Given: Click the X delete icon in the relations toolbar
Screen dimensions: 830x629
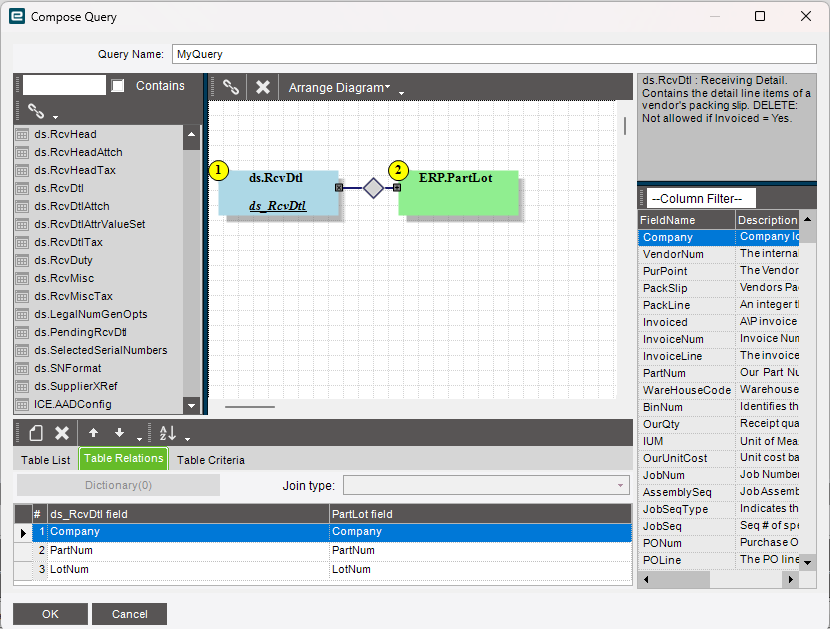Looking at the screenshot, I should pyautogui.click(x=62, y=433).
